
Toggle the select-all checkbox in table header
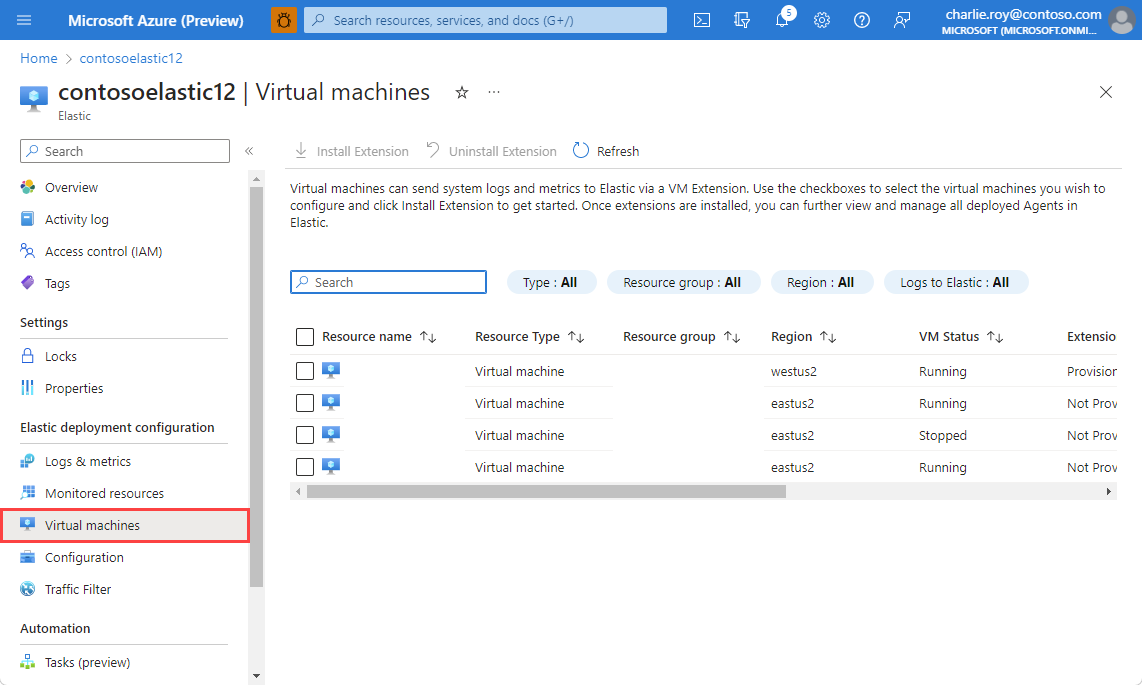(305, 337)
